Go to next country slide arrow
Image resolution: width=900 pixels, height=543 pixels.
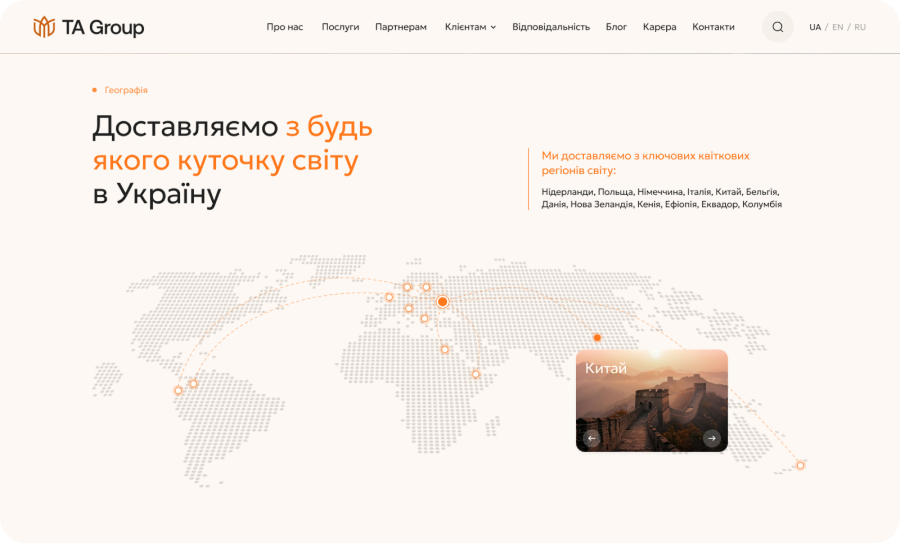pos(712,439)
